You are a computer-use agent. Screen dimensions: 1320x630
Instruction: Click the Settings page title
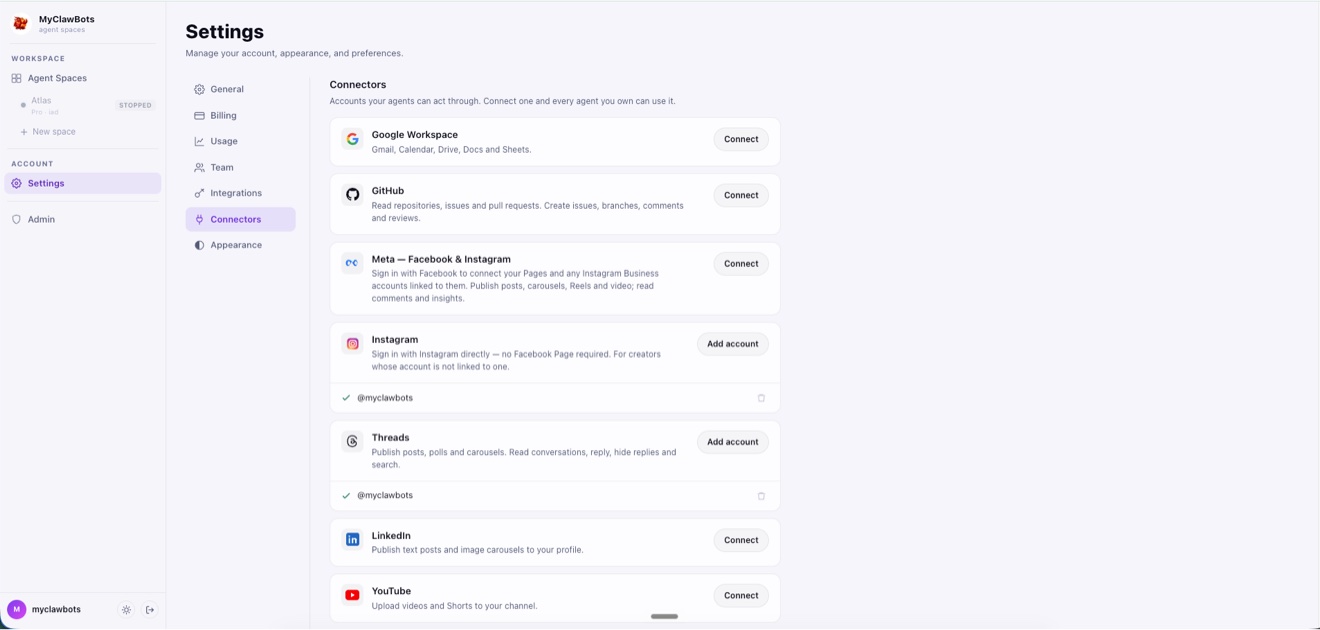point(225,32)
